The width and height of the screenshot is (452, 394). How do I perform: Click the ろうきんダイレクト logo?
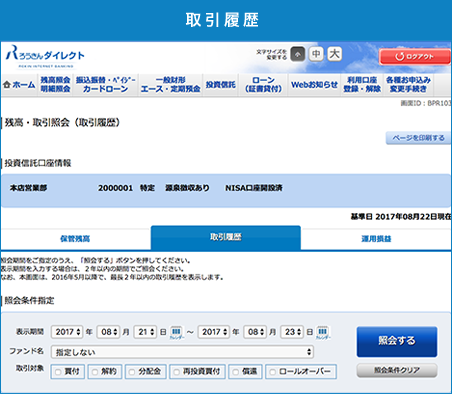(45, 56)
